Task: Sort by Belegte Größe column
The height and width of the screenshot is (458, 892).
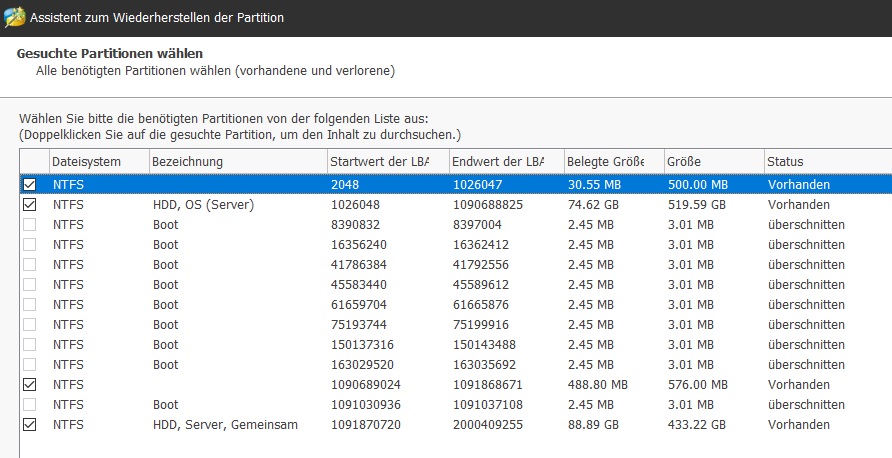Action: click(610, 162)
